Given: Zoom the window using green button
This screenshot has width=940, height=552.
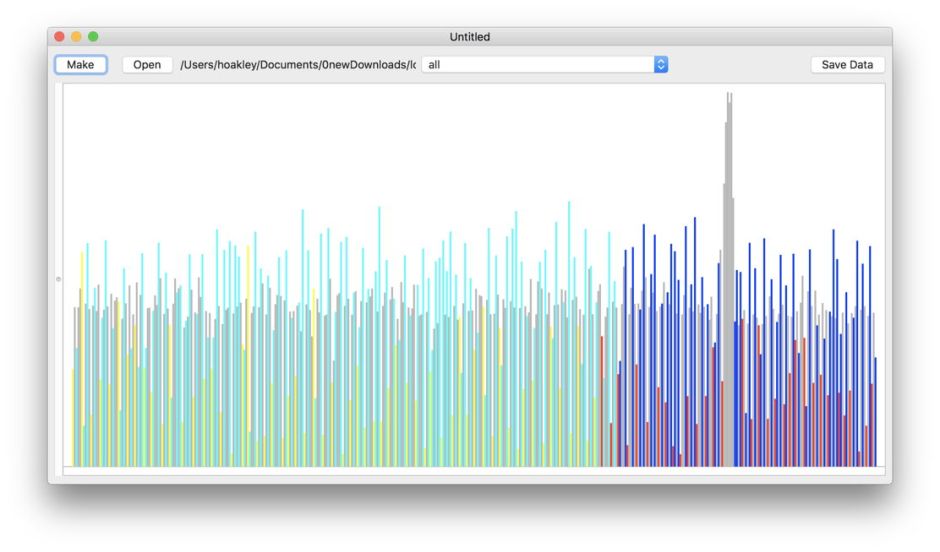Looking at the screenshot, I should click(93, 37).
